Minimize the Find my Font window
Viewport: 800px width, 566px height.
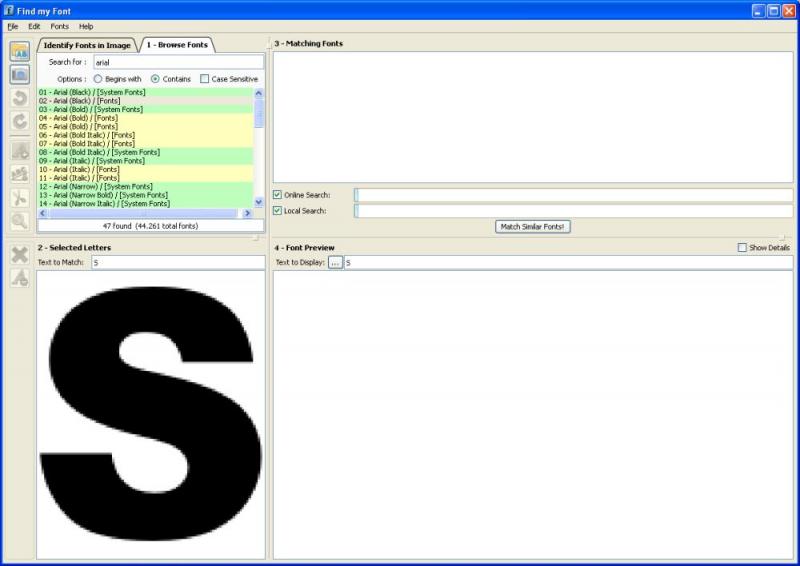(759, 11)
